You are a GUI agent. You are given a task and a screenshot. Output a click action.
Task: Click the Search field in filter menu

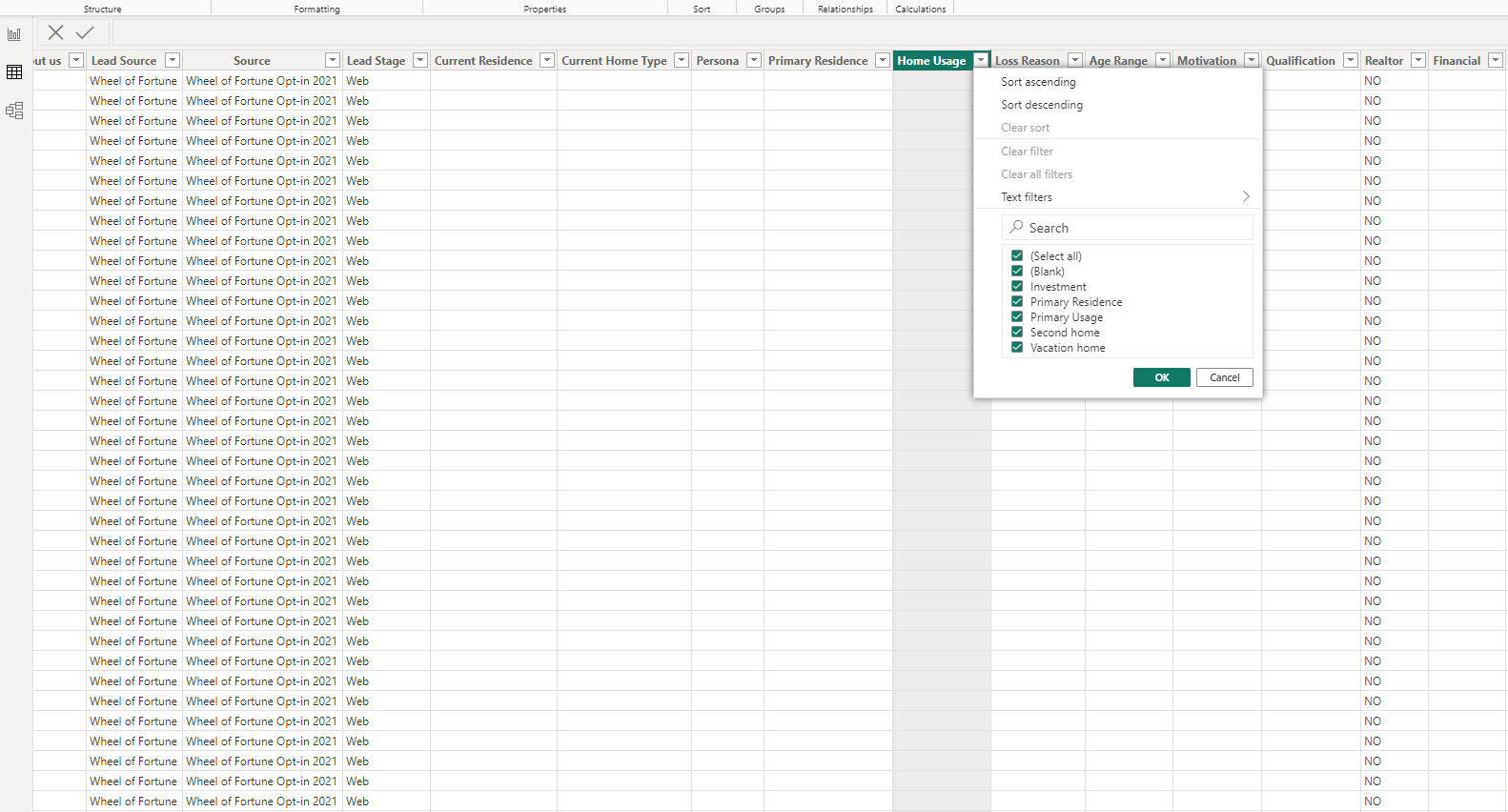[x=1128, y=228]
